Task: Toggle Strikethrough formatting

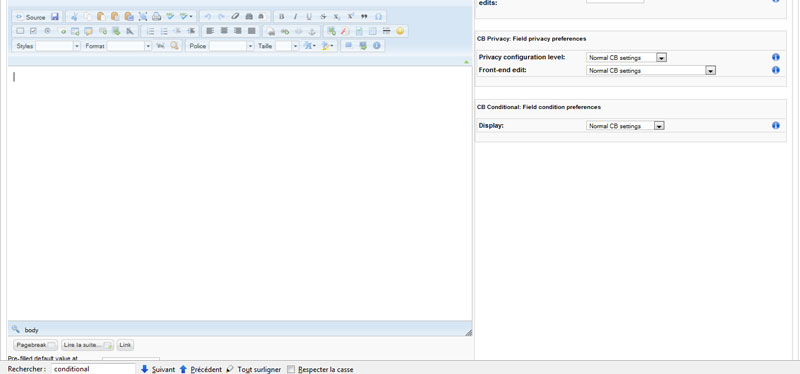Action: tap(323, 17)
